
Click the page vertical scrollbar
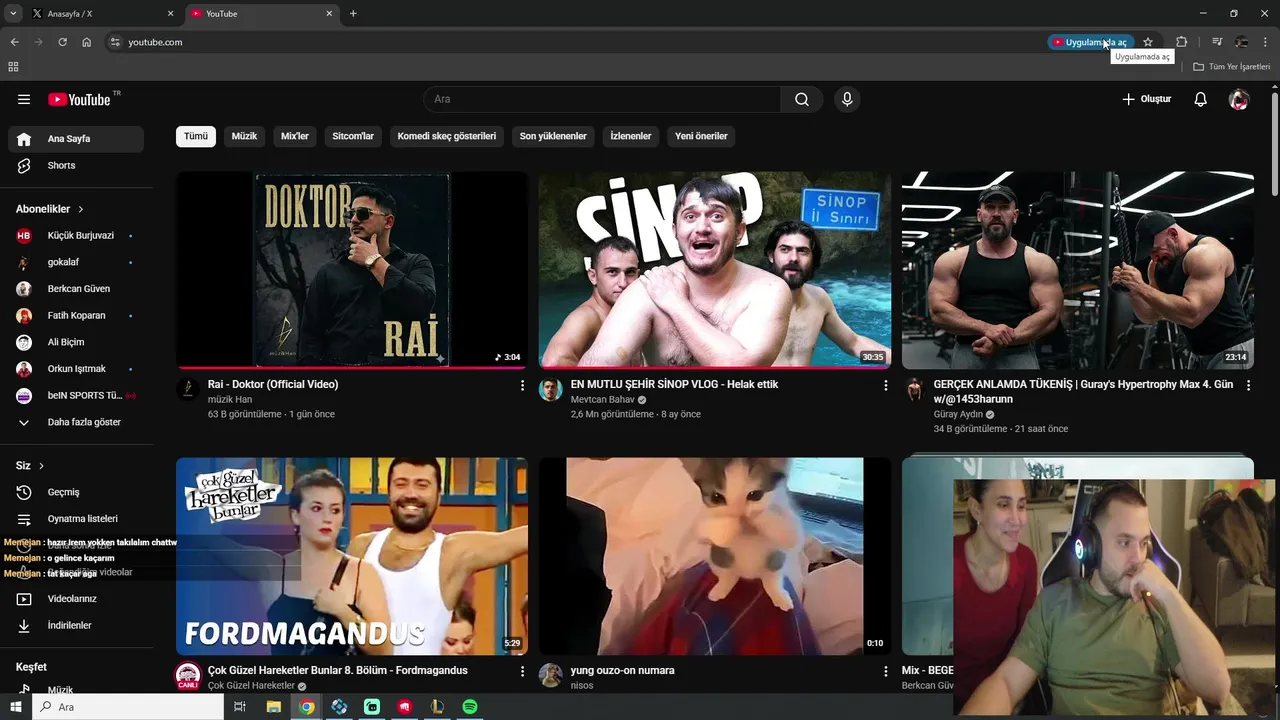1274,145
